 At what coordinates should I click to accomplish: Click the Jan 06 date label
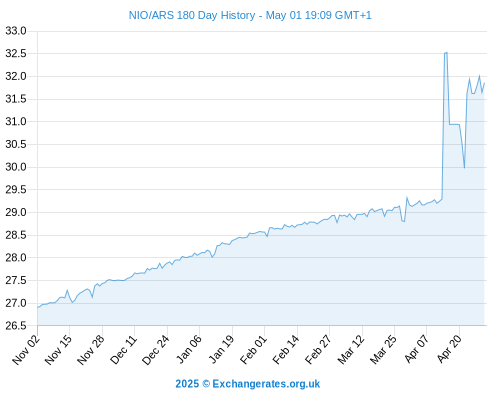point(188,350)
